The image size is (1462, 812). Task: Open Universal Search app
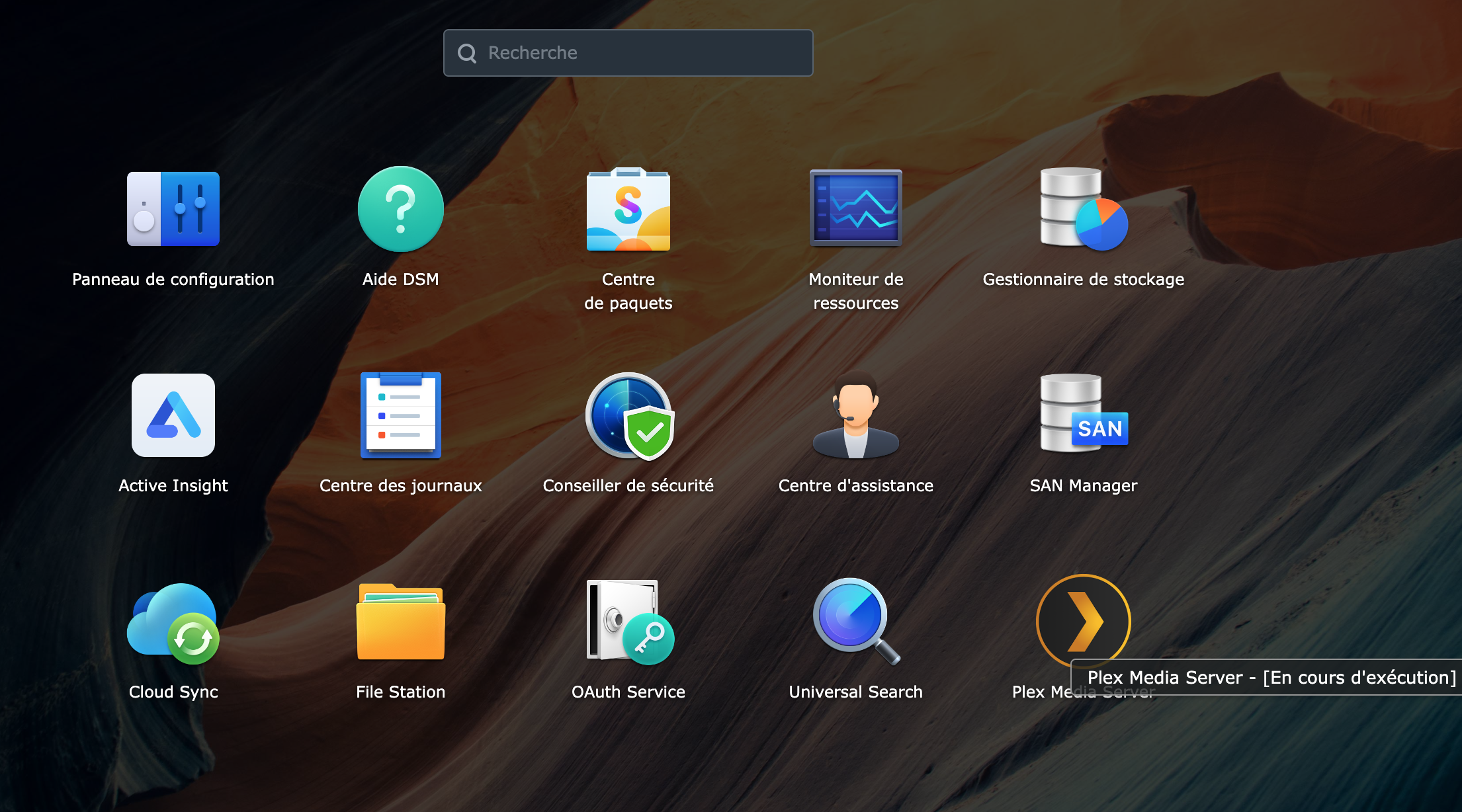point(856,622)
